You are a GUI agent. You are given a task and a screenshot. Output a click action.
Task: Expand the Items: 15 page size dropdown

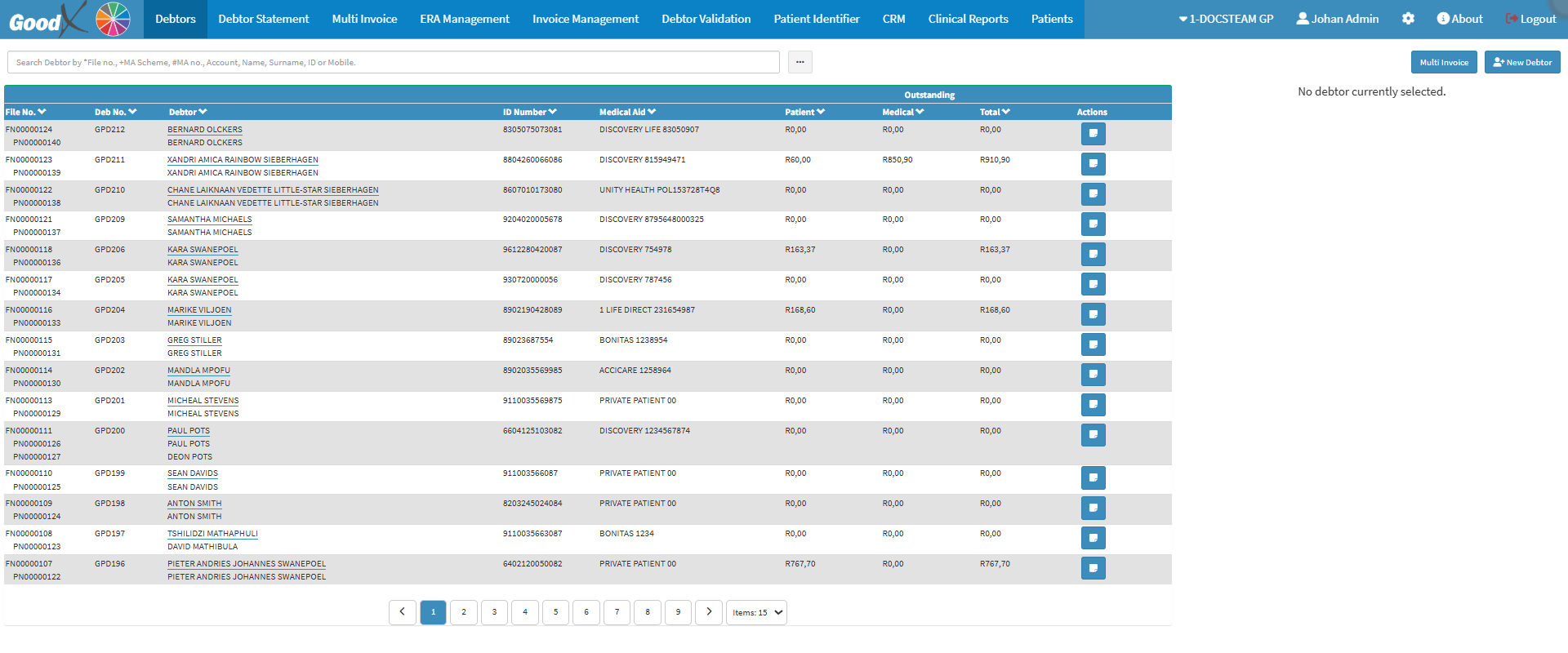(756, 612)
